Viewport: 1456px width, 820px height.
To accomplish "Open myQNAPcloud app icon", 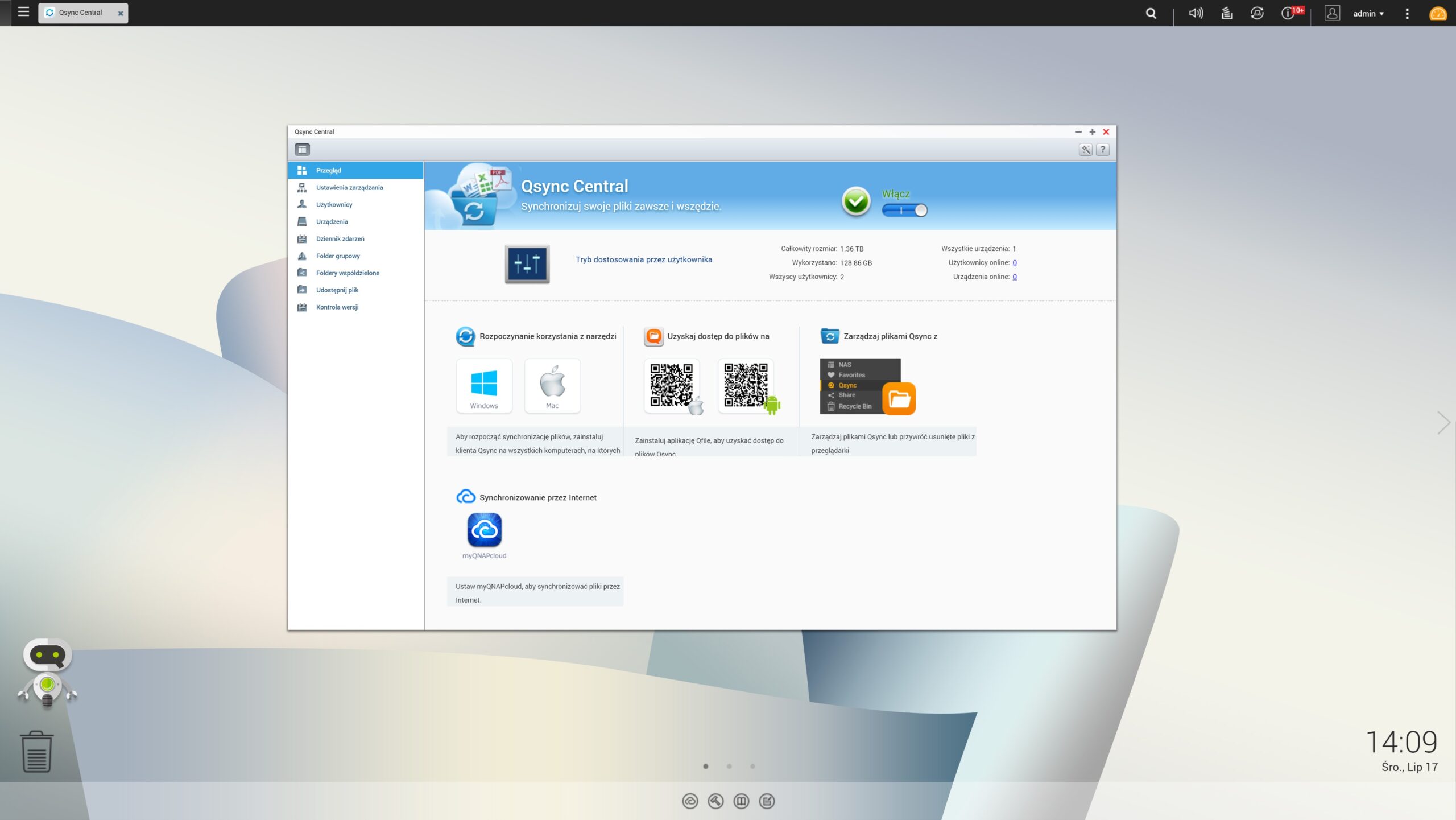I will click(x=484, y=529).
